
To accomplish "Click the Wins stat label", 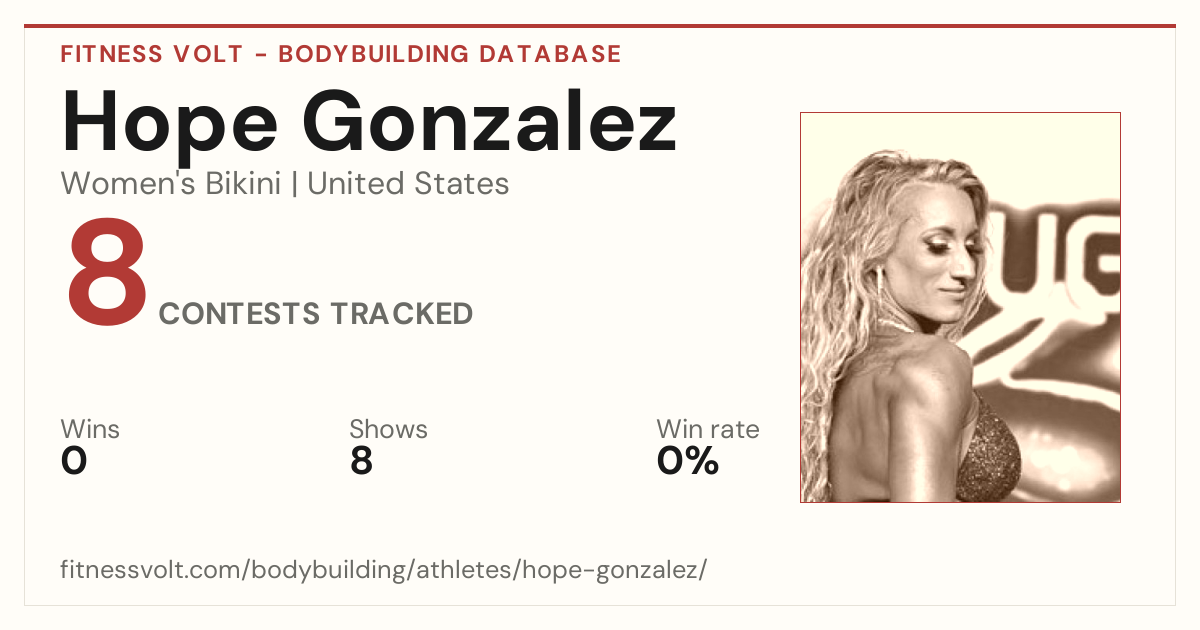I will tap(90, 429).
